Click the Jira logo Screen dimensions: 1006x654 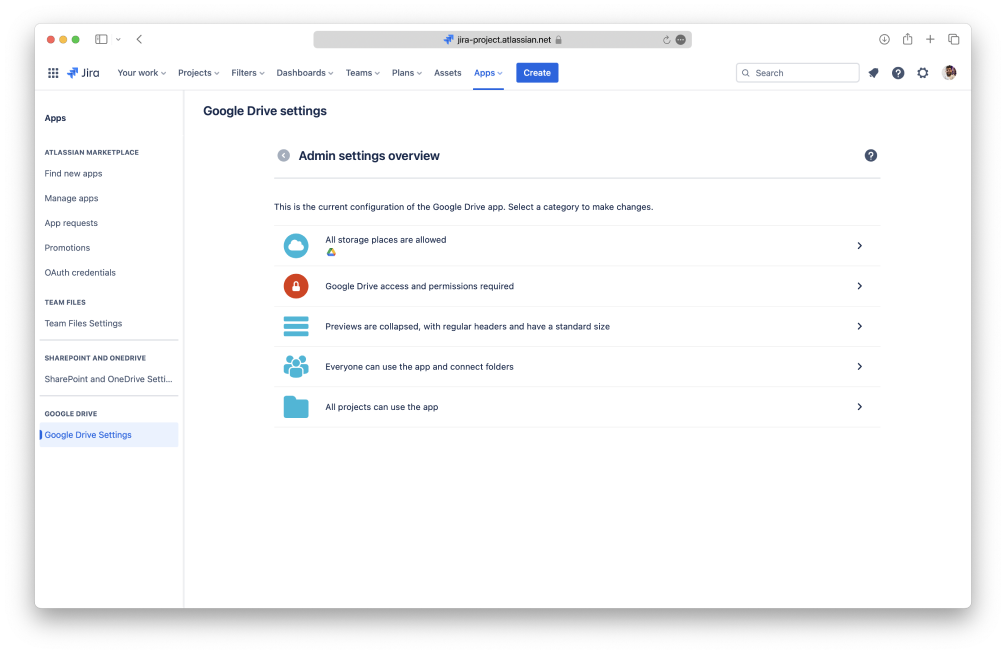(83, 73)
